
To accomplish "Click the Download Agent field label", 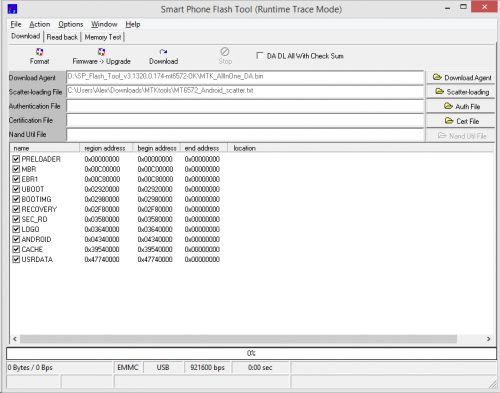I will 32,78.
